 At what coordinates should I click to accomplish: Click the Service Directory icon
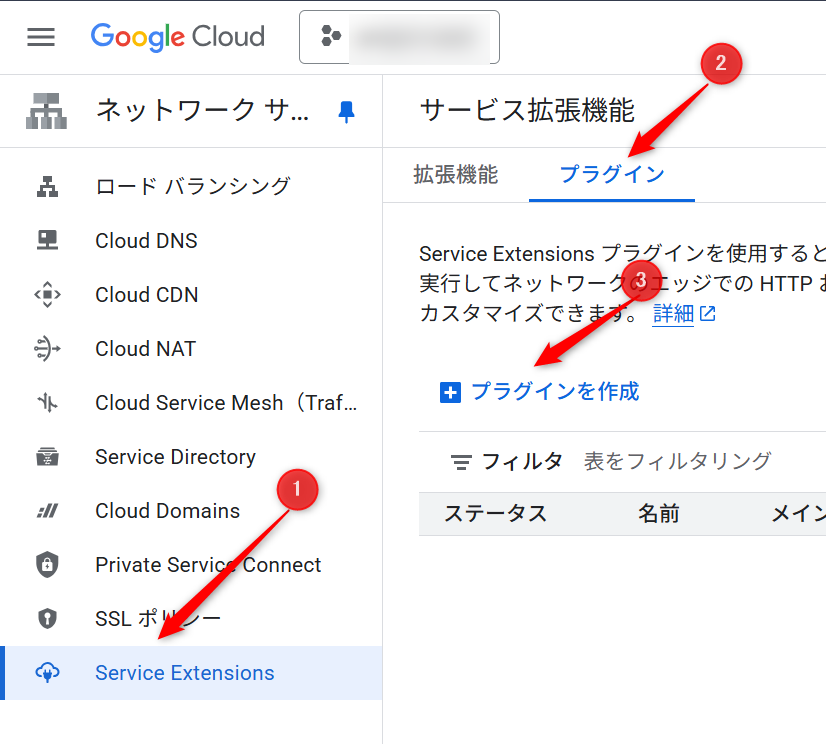click(47, 457)
